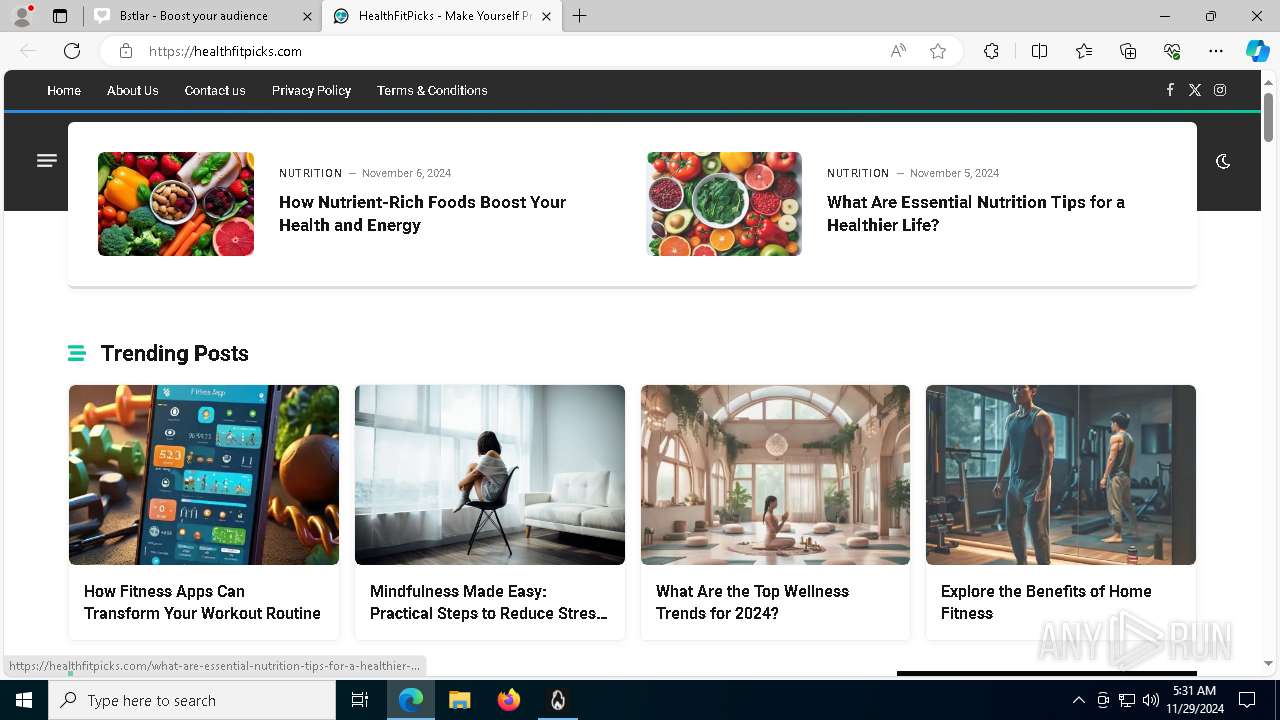The image size is (1280, 720).
Task: Open Favorites list icon
Action: (1084, 51)
